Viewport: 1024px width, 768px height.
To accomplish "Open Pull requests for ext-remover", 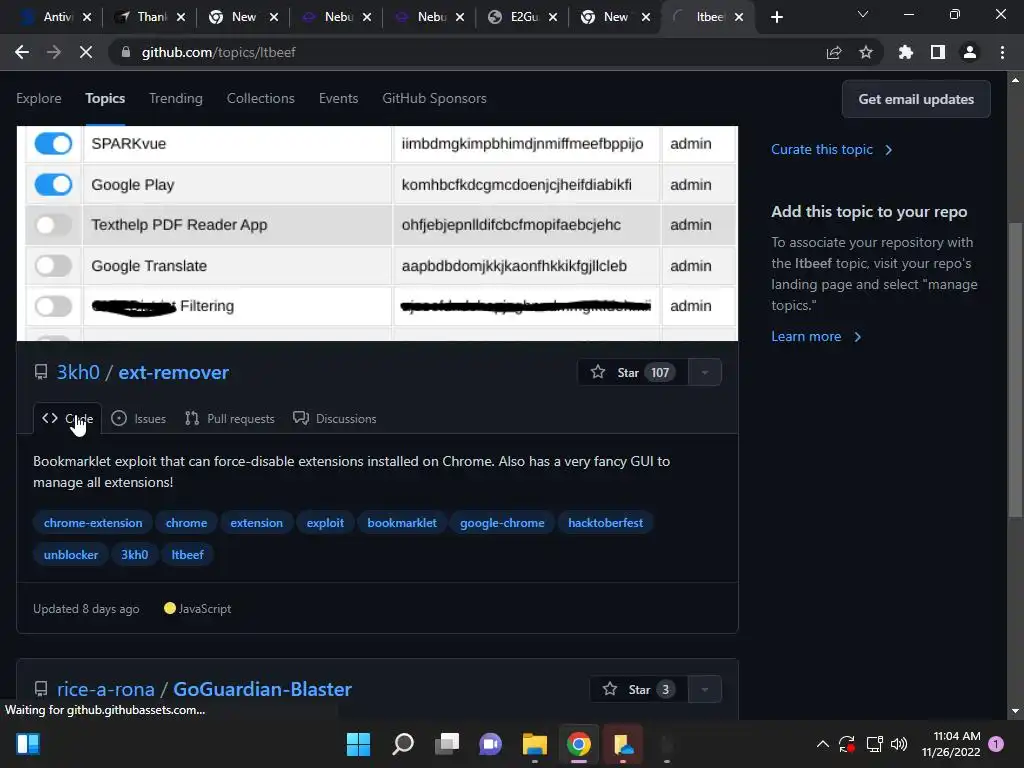I will 230,419.
